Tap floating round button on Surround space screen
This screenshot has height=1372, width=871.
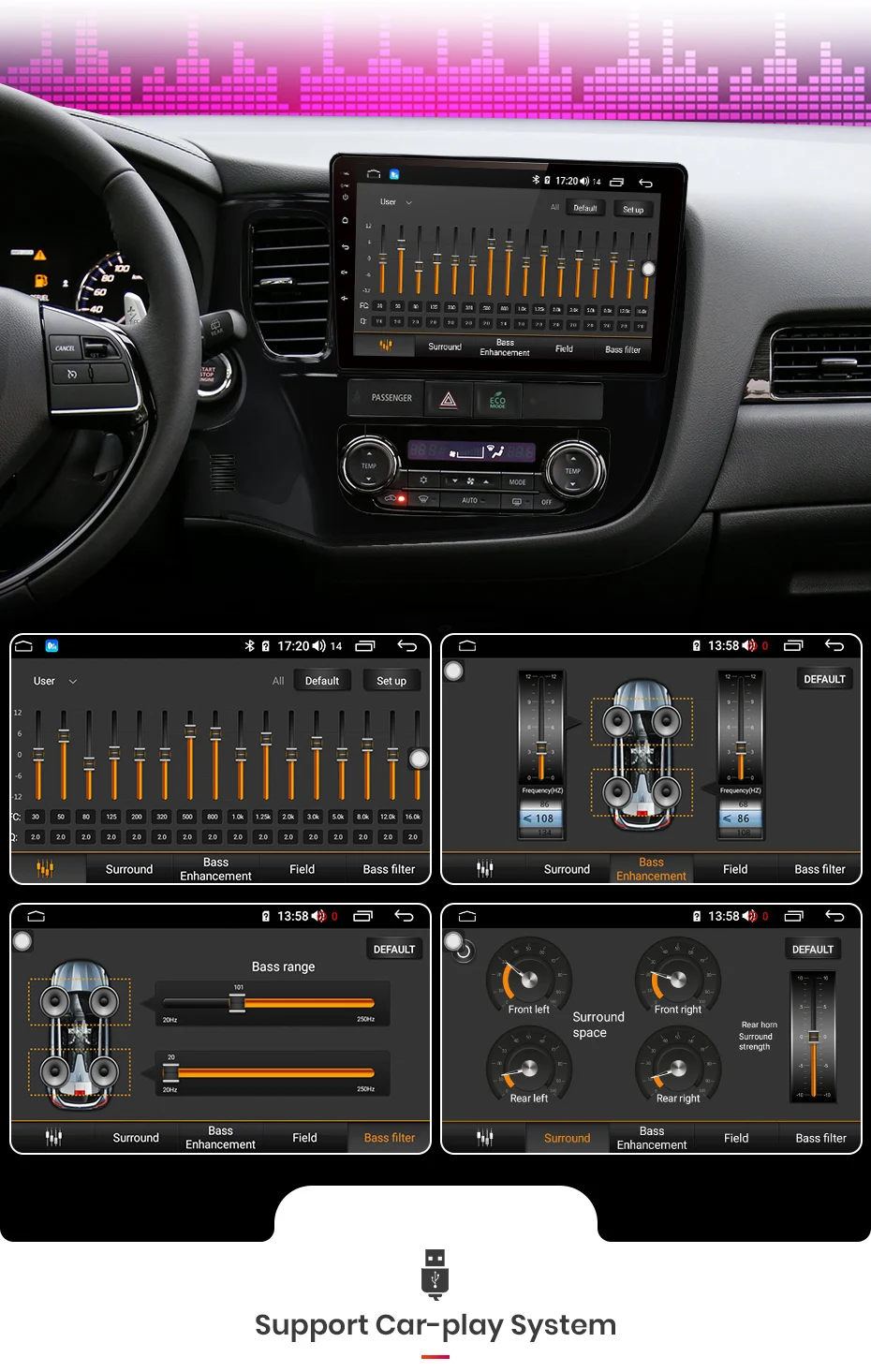(x=453, y=940)
